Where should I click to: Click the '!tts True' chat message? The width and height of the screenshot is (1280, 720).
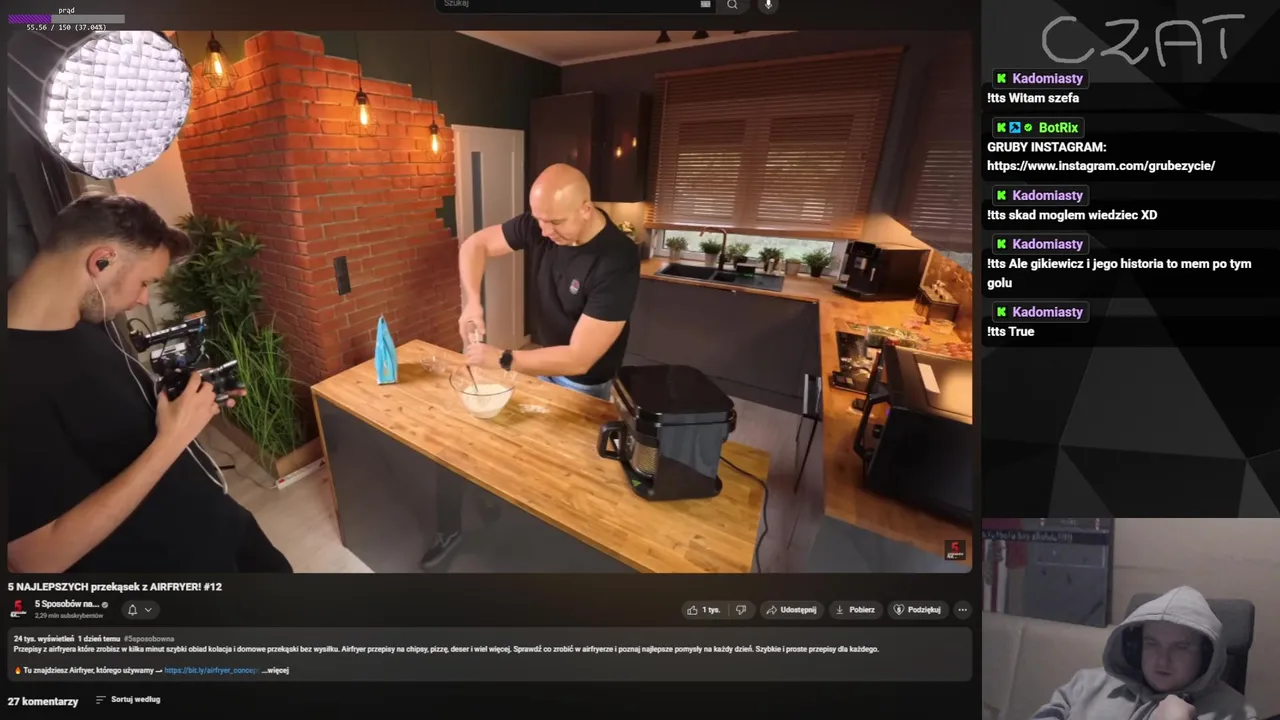point(1011,332)
